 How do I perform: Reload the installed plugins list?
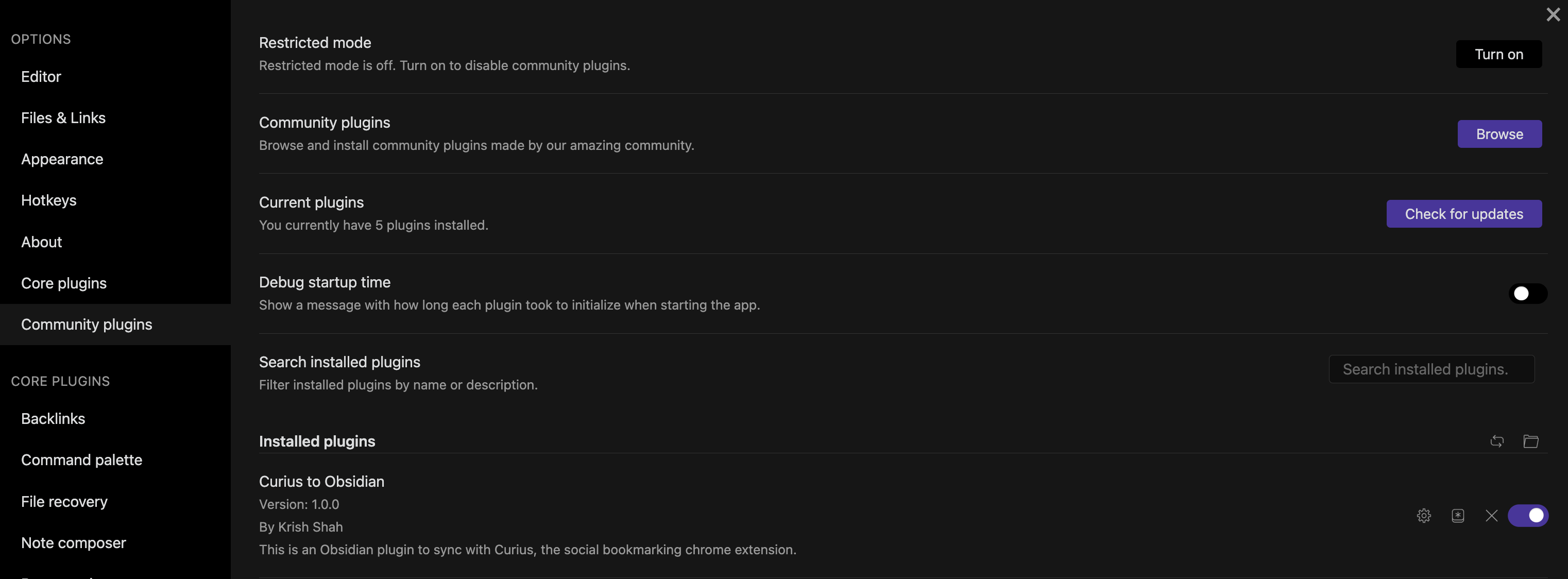(x=1497, y=441)
